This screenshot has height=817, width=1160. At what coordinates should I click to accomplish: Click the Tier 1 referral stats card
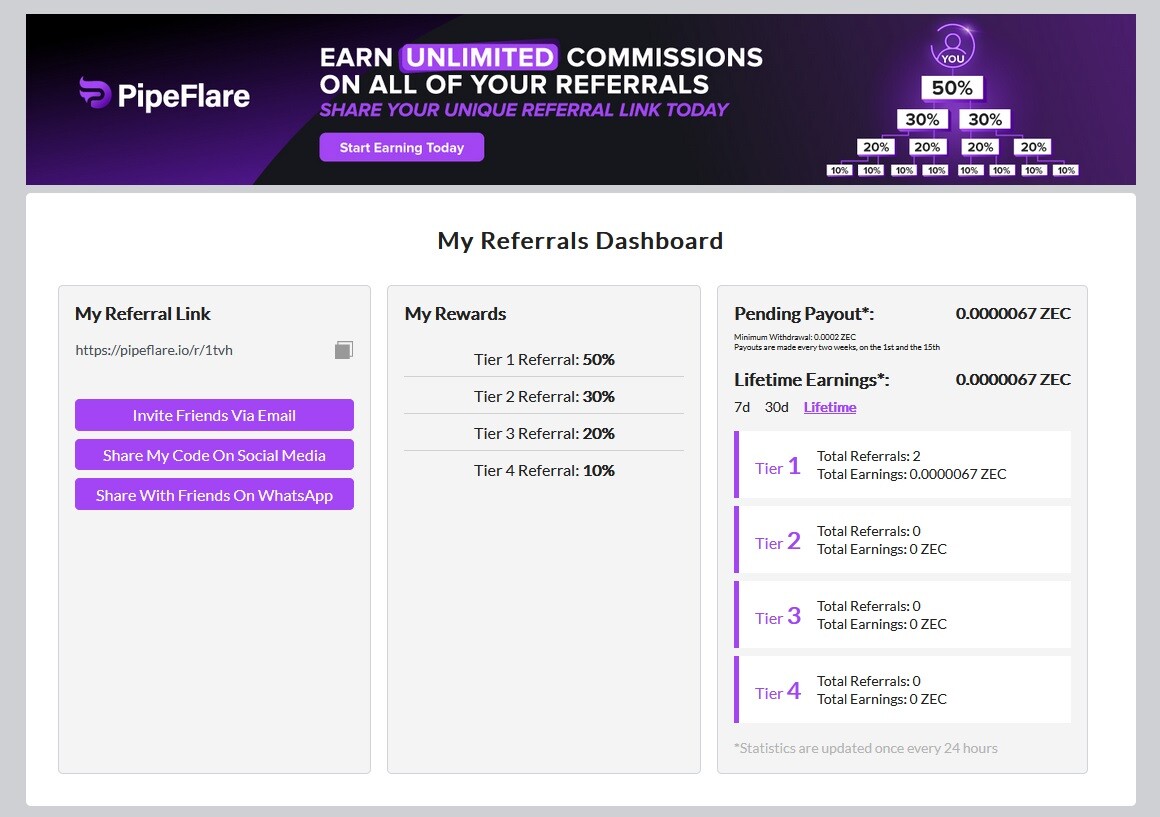[903, 465]
